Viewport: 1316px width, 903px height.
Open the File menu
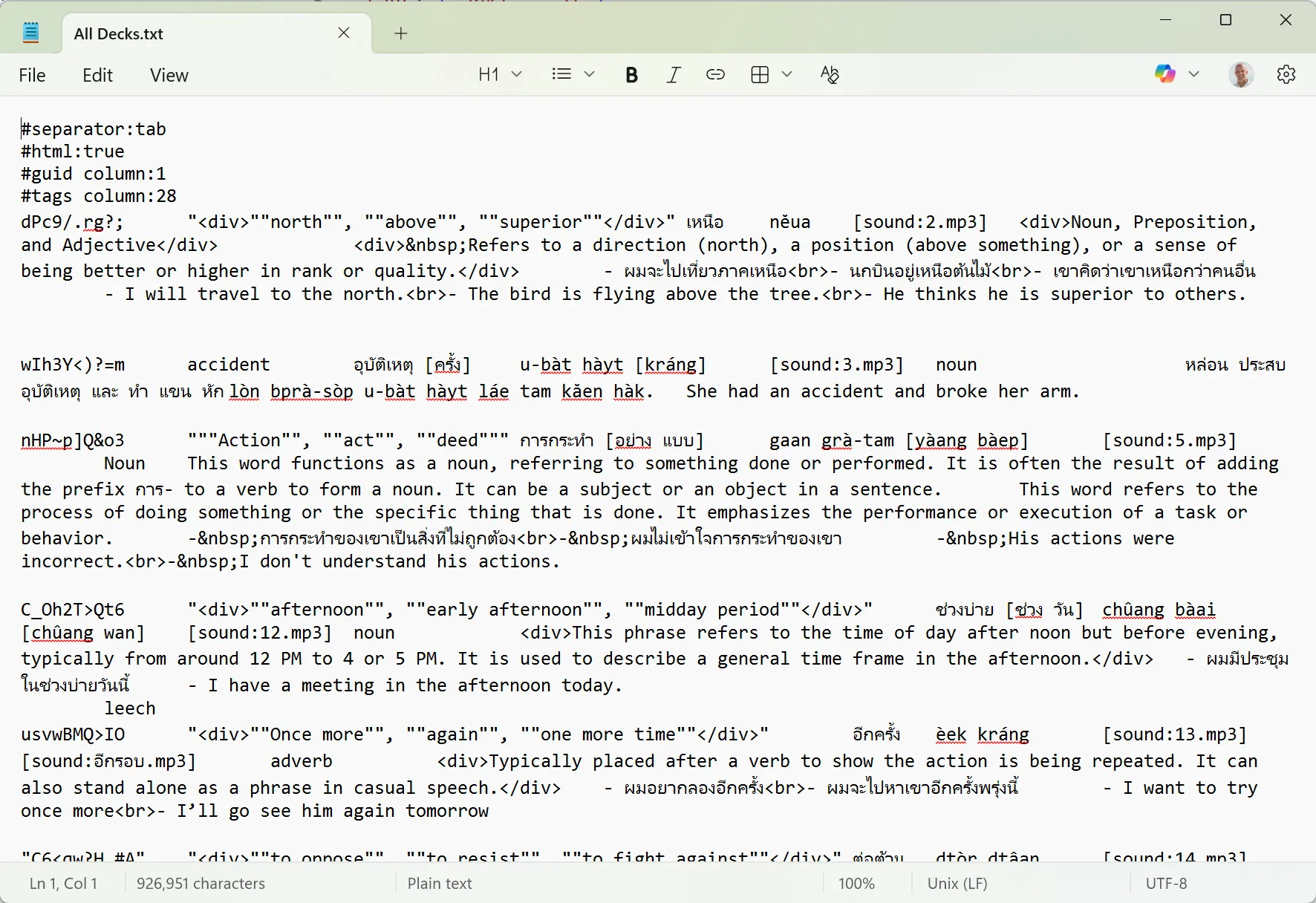click(x=32, y=74)
